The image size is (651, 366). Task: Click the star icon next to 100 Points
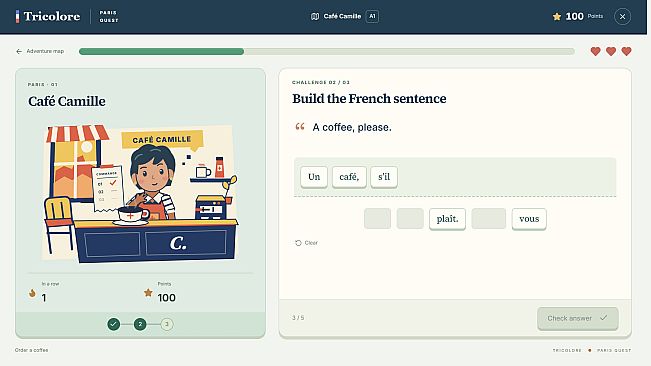pos(557,16)
